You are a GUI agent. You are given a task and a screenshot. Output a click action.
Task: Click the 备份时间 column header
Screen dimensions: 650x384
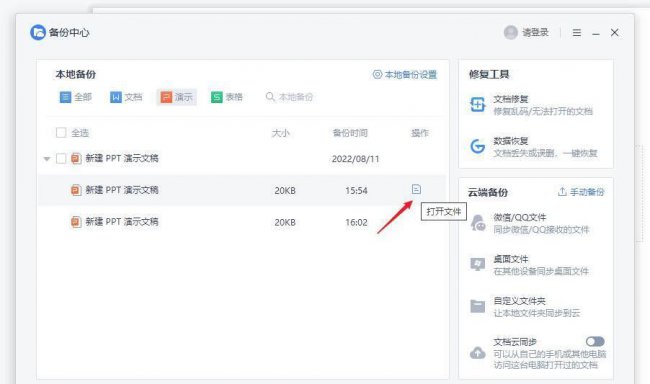[x=350, y=133]
